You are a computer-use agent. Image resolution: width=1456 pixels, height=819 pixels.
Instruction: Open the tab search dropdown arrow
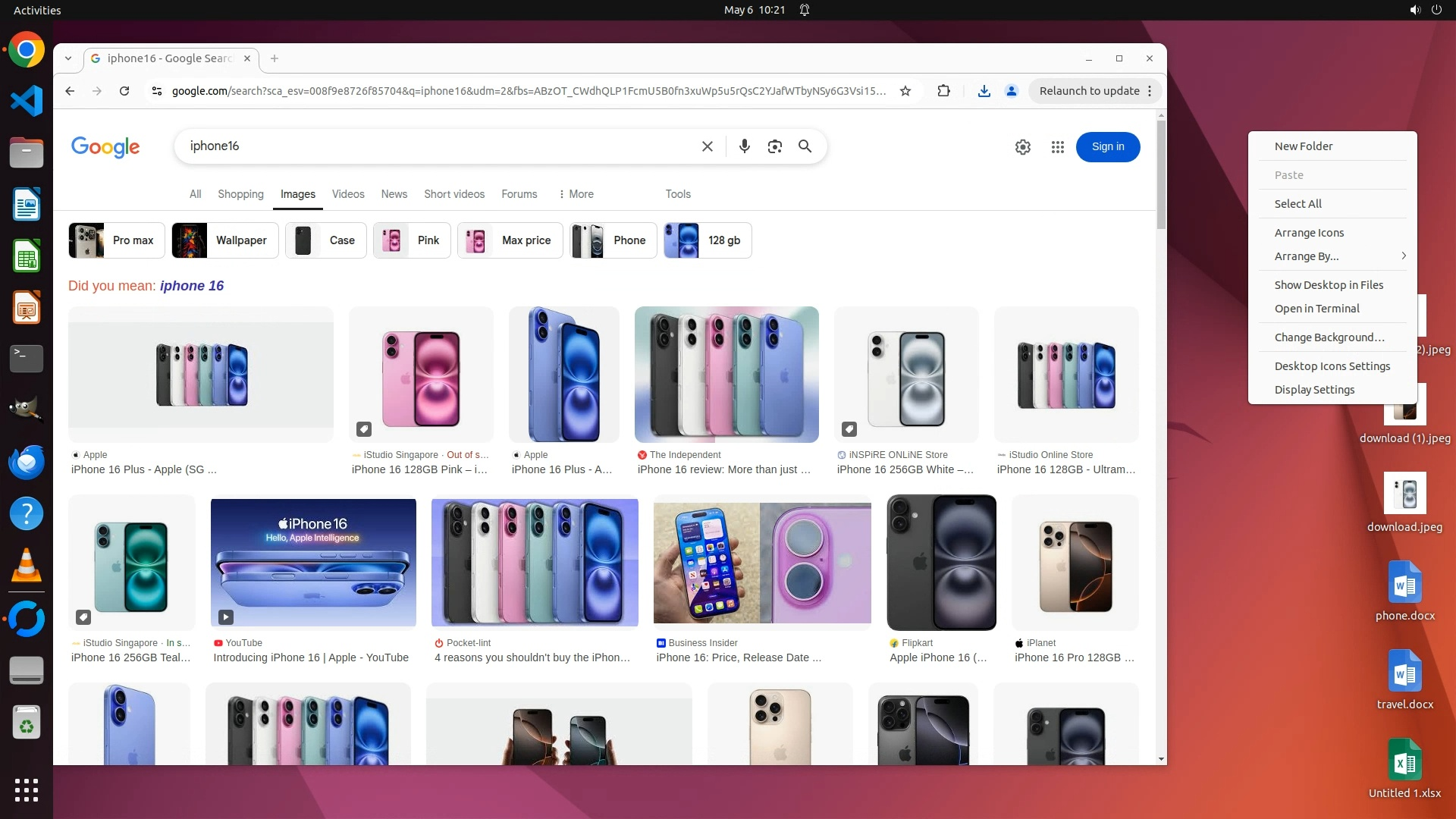point(68,58)
